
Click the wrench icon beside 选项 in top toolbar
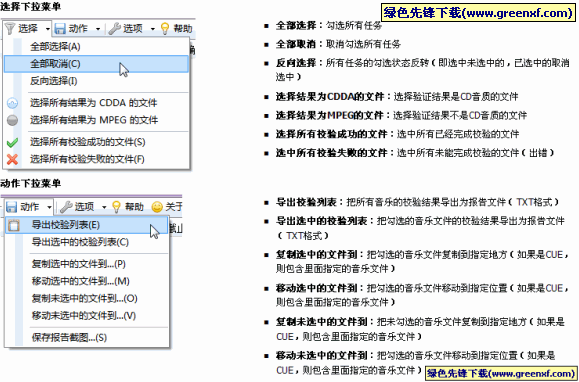(114, 28)
